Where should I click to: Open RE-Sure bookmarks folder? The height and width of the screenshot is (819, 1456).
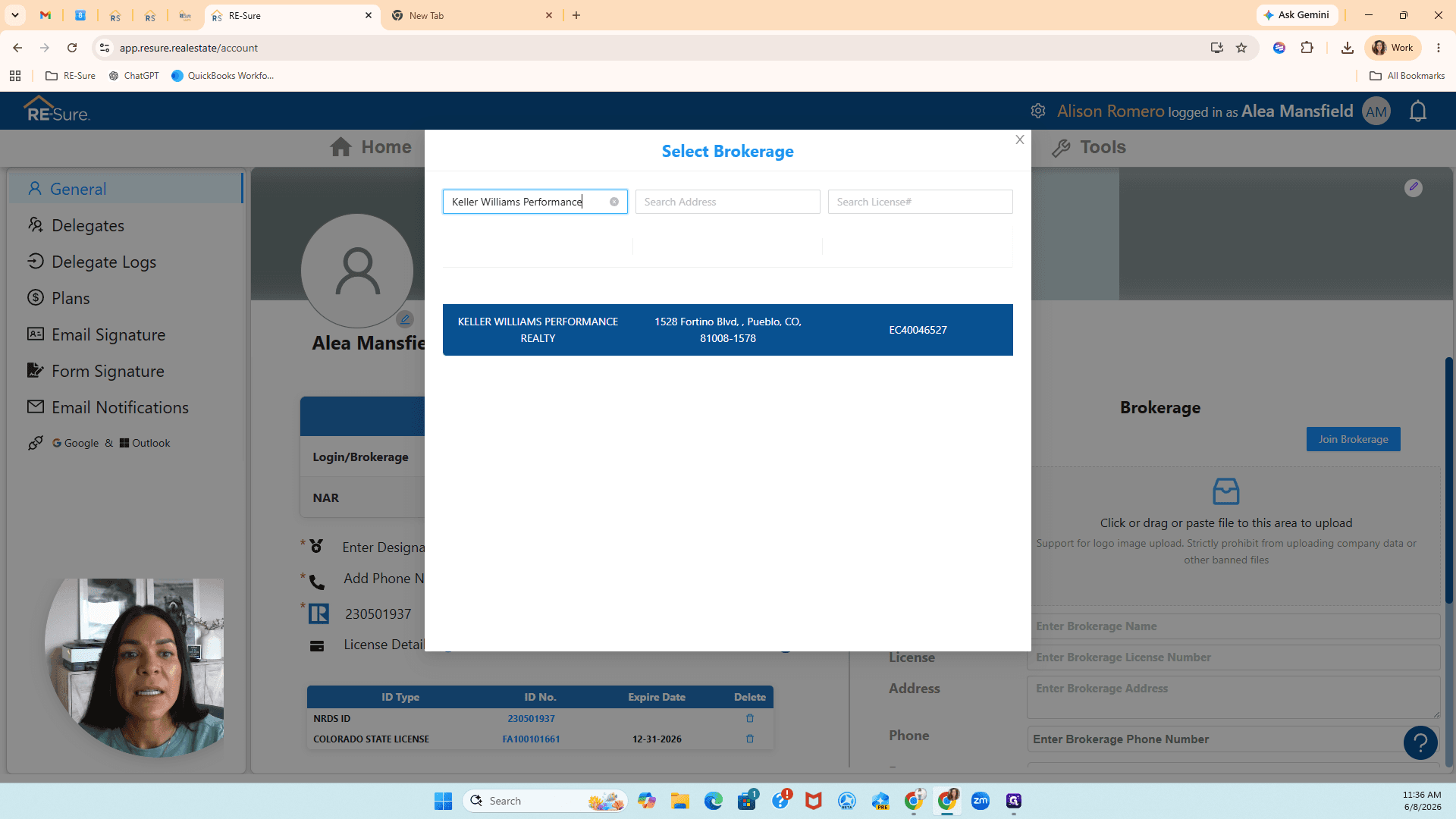pos(71,76)
